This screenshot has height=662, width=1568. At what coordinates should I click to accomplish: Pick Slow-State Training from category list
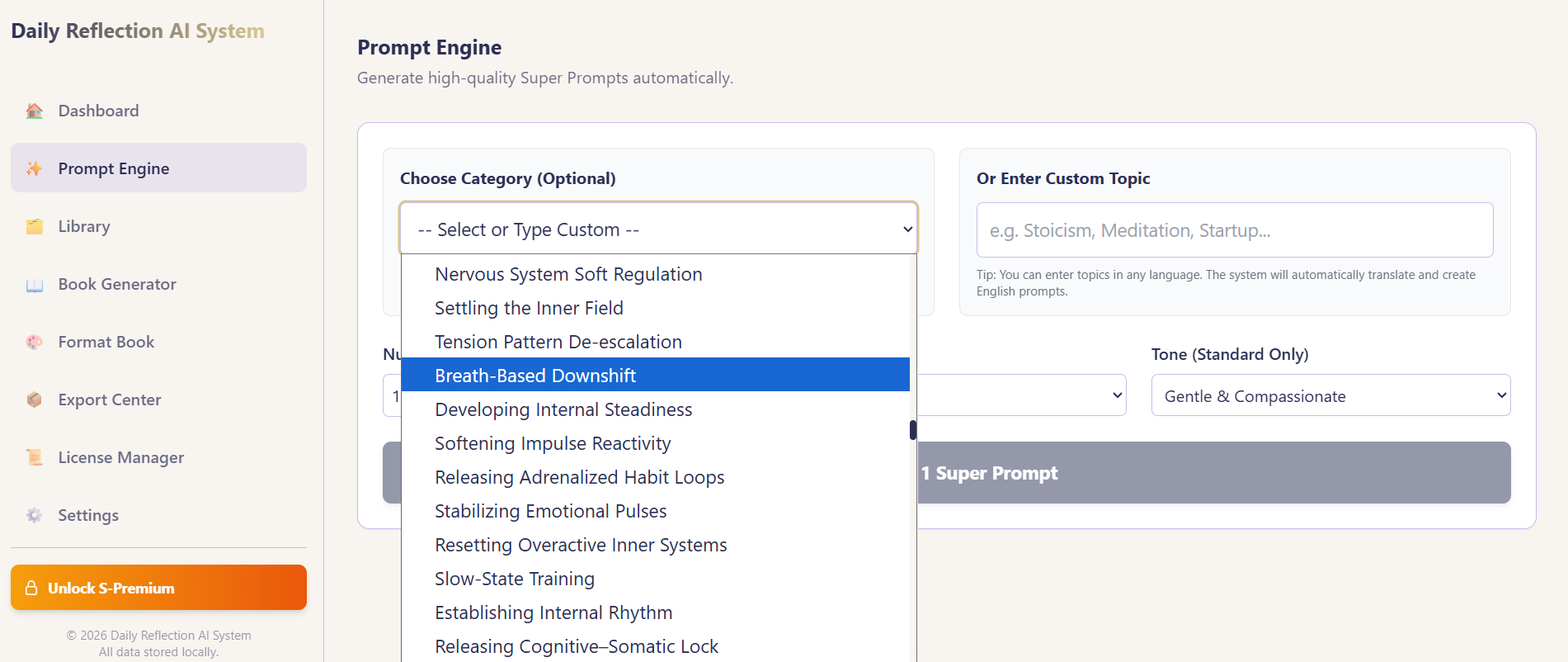pos(514,579)
